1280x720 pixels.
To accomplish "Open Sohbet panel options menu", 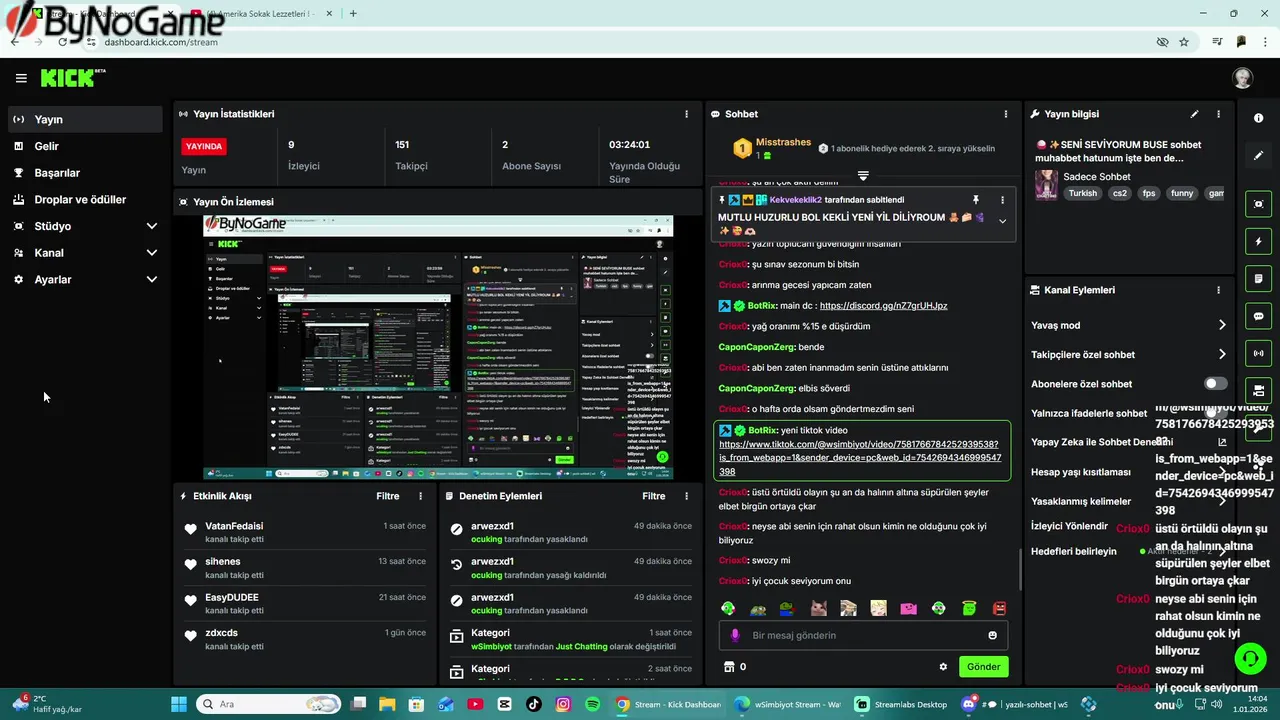I will pos(1006,114).
